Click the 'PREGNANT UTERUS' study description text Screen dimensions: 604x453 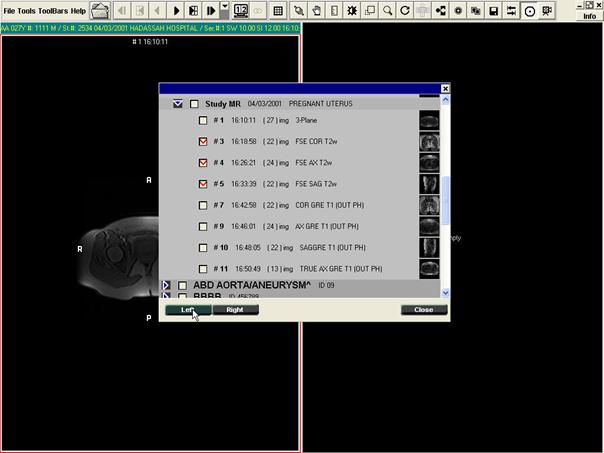320,104
